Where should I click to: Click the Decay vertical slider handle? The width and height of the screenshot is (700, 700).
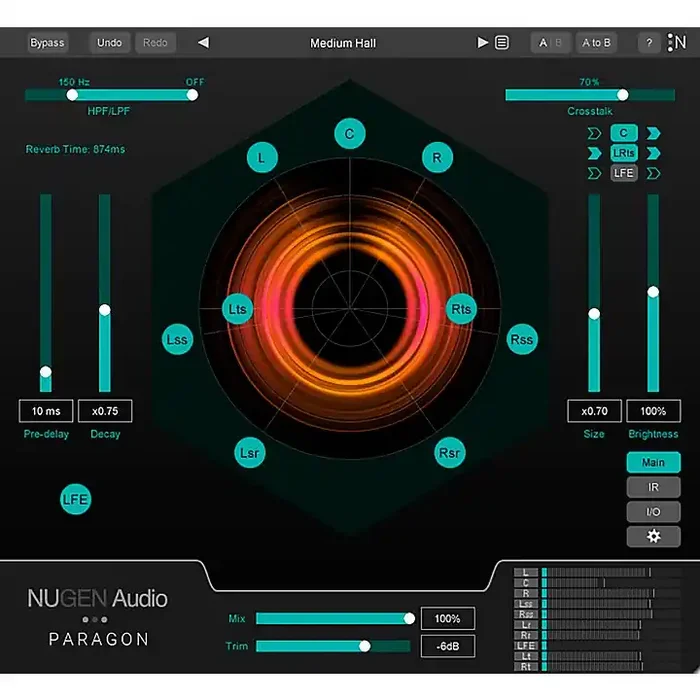pyautogui.click(x=104, y=310)
